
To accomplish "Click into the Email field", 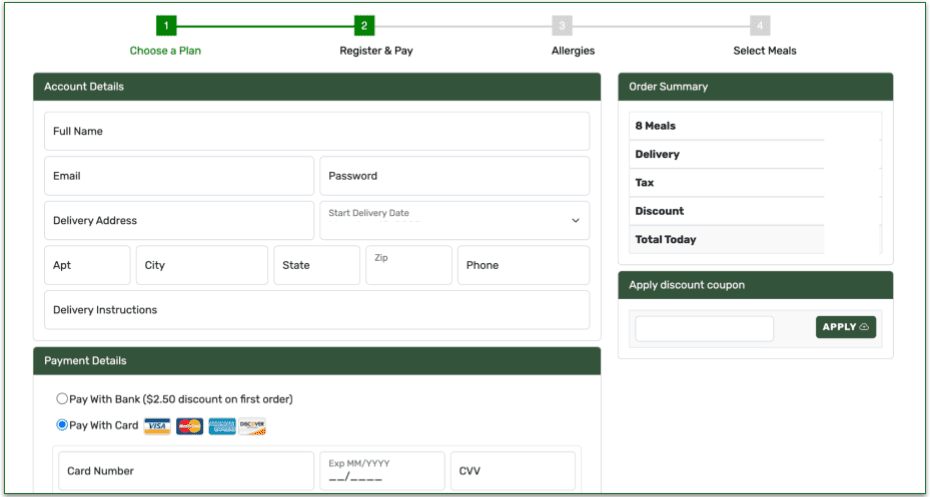I will [179, 176].
